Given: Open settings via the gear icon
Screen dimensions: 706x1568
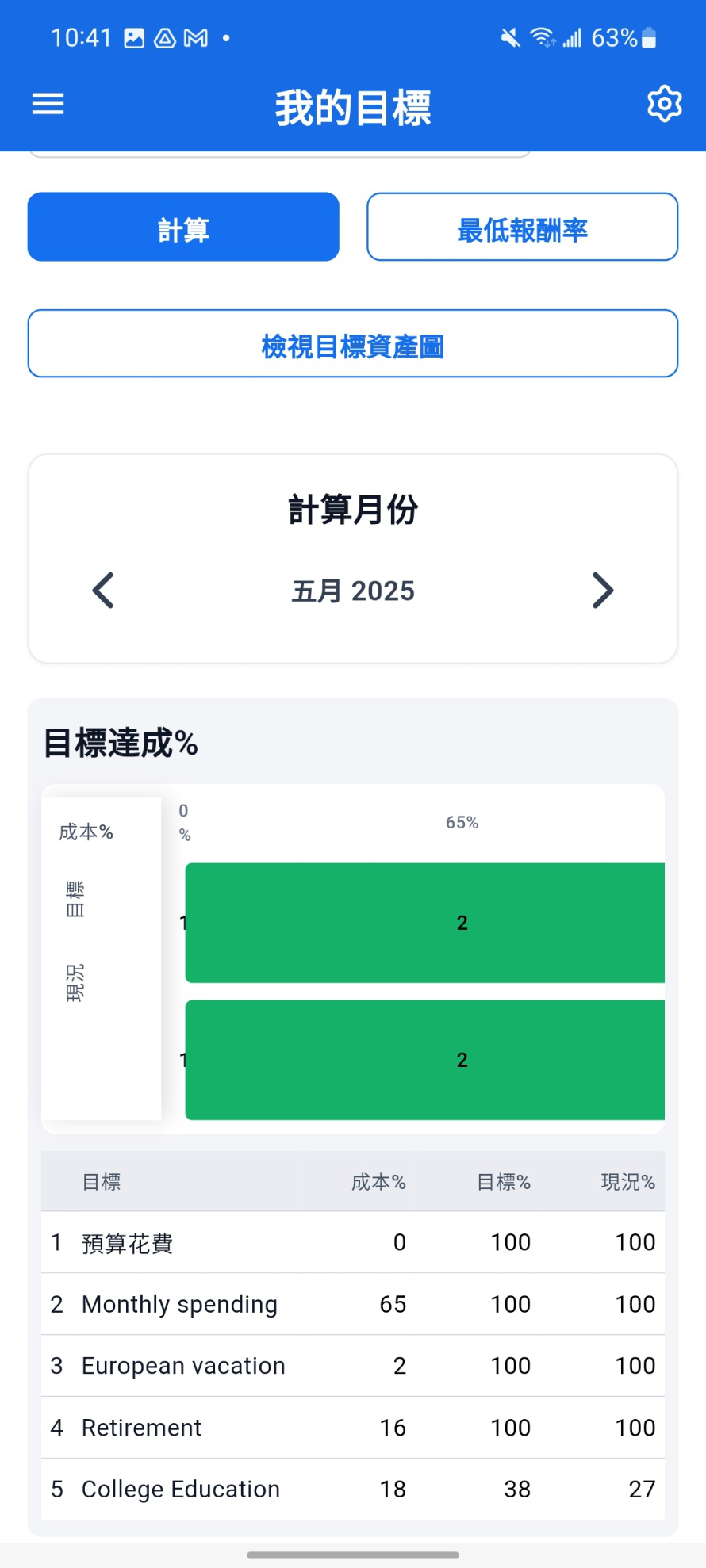Looking at the screenshot, I should coord(664,103).
